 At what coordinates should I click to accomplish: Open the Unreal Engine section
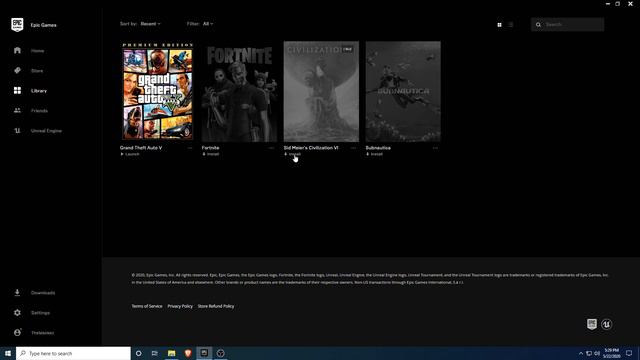(46, 131)
